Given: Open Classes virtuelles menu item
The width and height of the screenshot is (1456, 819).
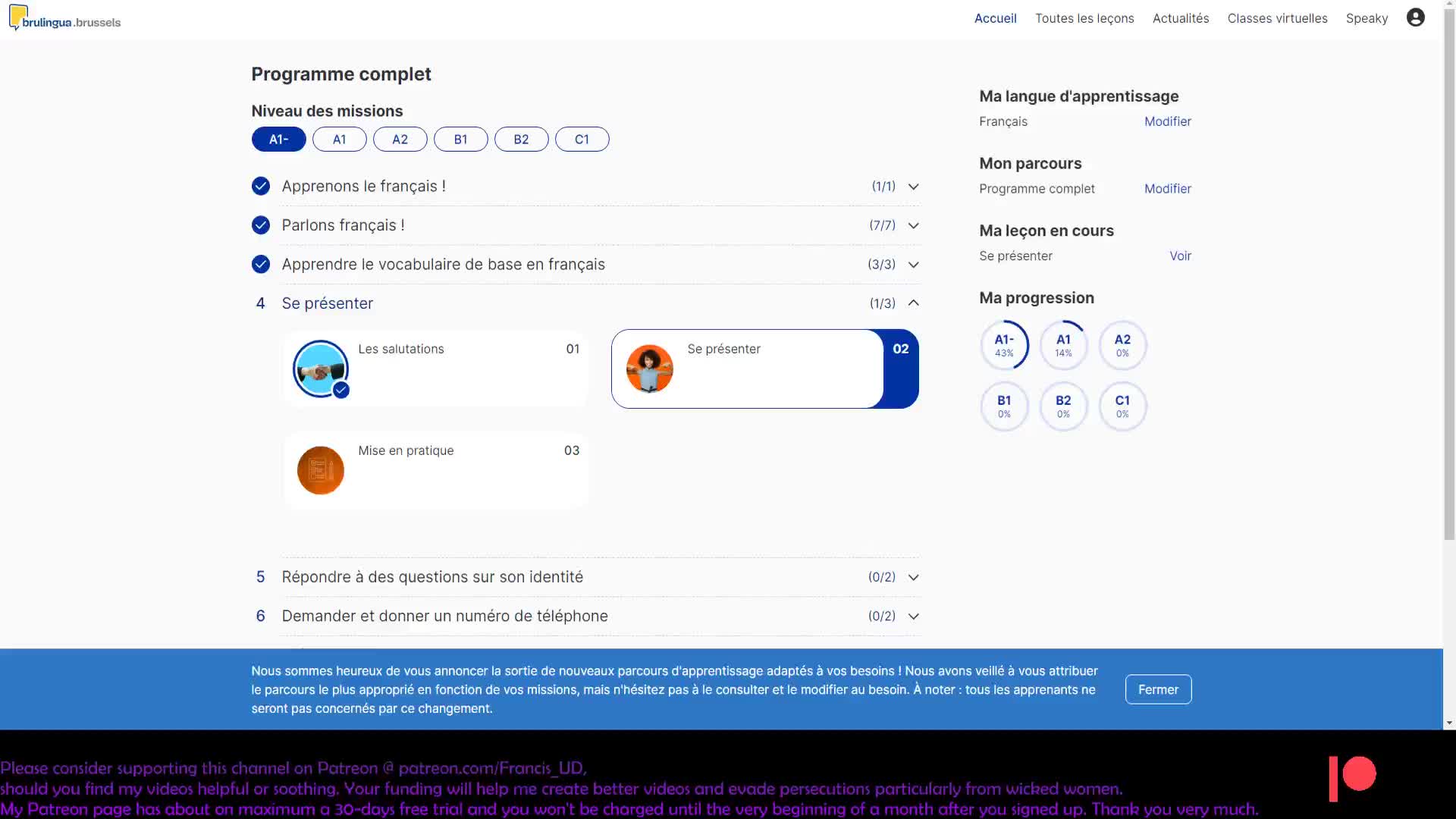Looking at the screenshot, I should tap(1277, 18).
